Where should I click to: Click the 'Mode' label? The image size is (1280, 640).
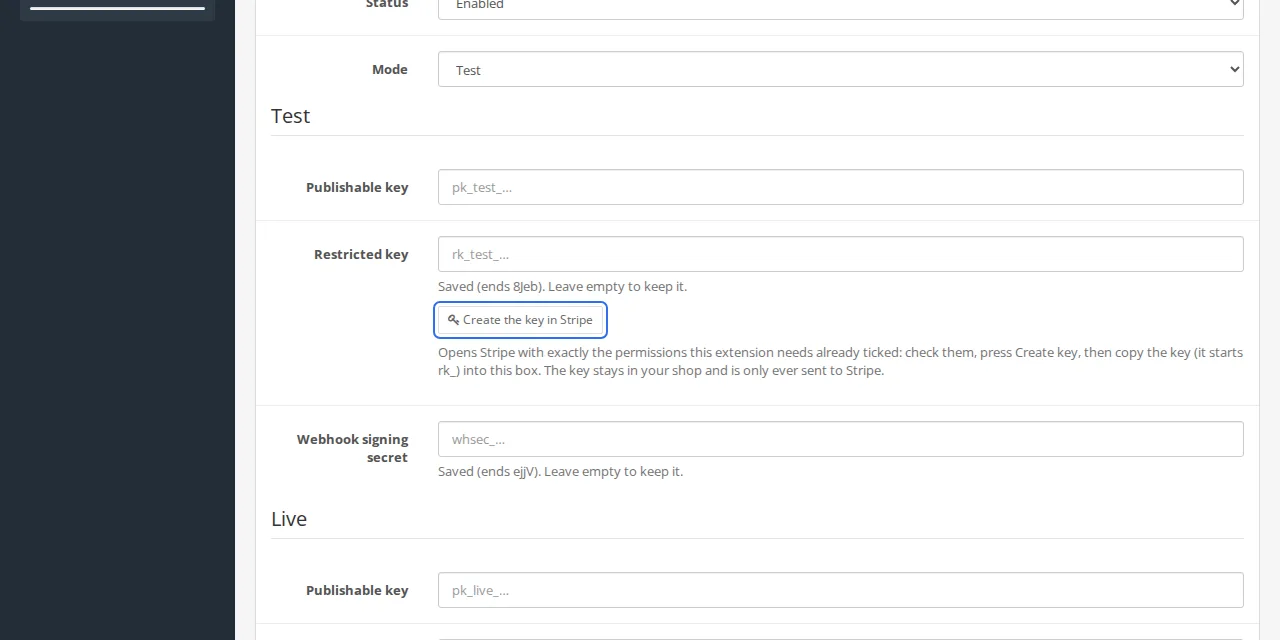(390, 69)
